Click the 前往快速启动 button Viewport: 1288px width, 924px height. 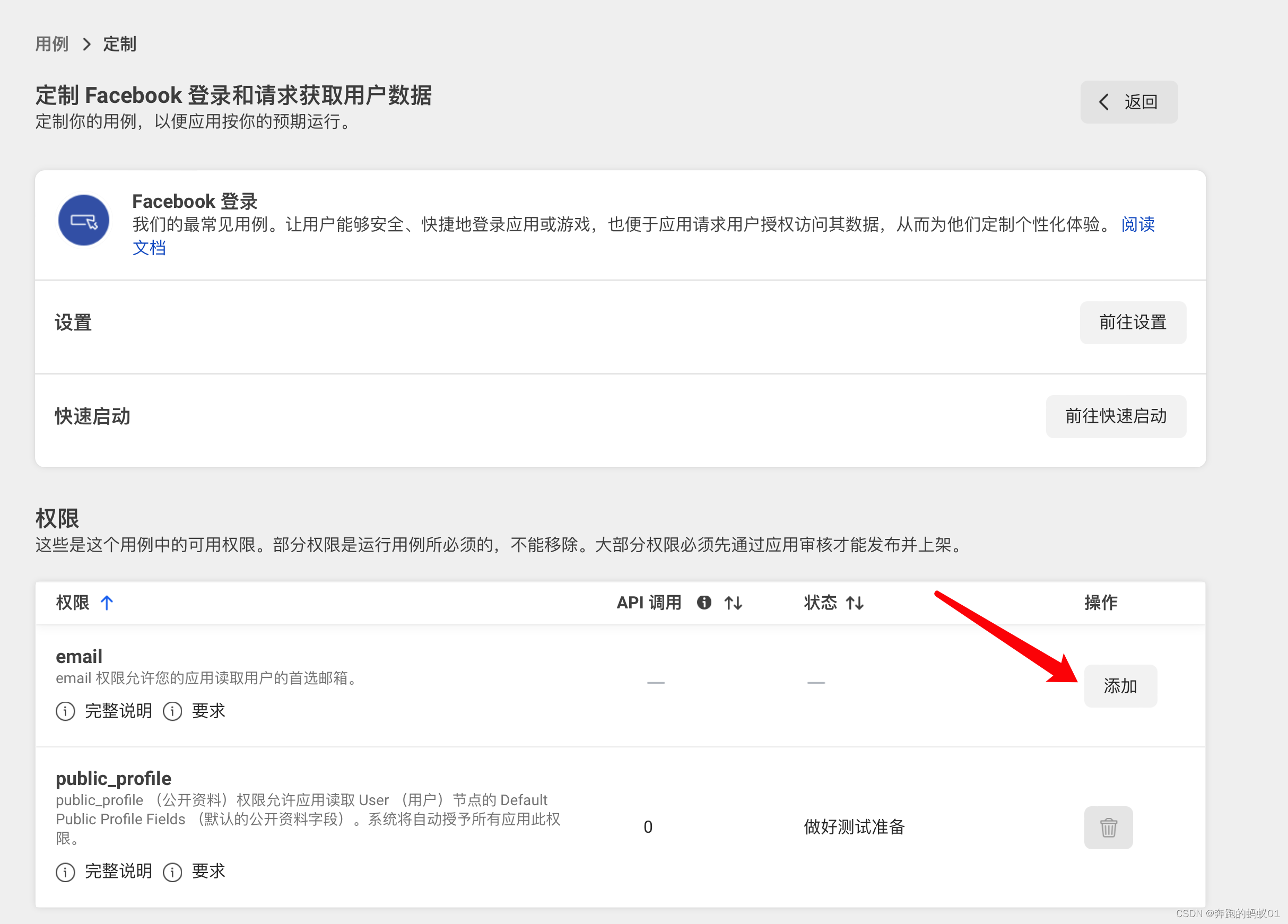point(1116,416)
